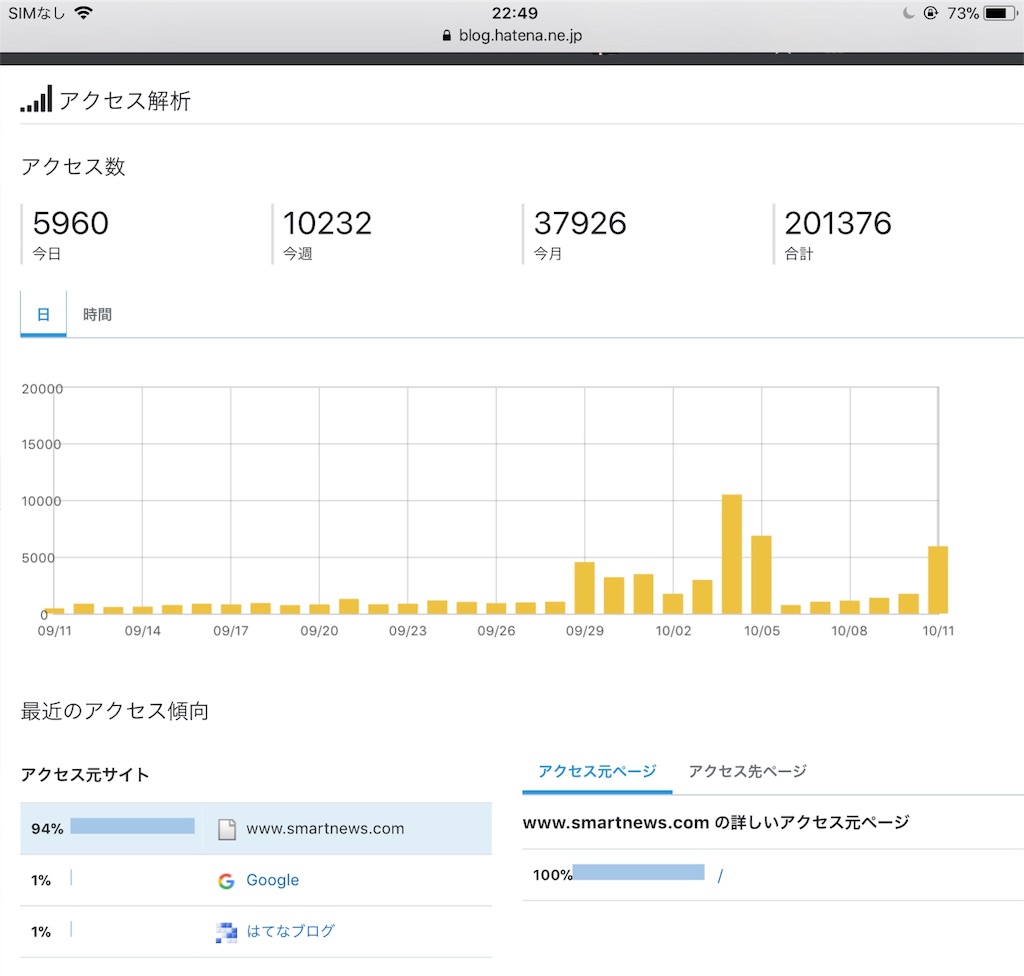
Task: Switch to the 時間 (hourly) tab
Action: point(97,314)
